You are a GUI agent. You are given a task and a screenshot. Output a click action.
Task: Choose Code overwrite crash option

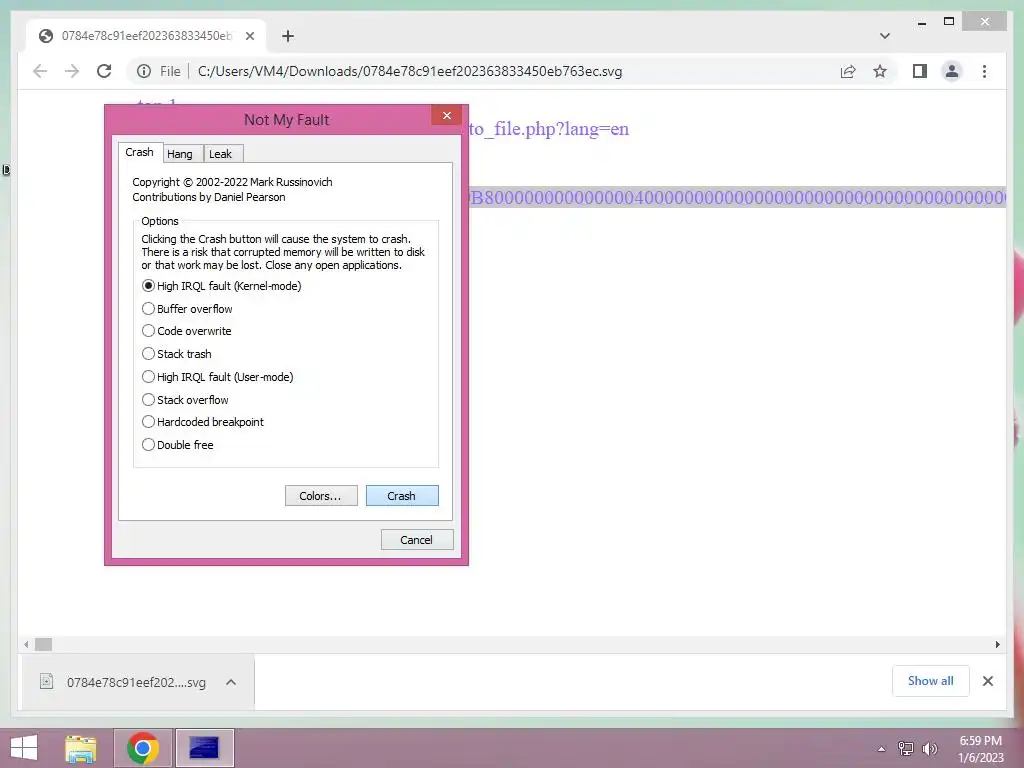tap(186, 331)
